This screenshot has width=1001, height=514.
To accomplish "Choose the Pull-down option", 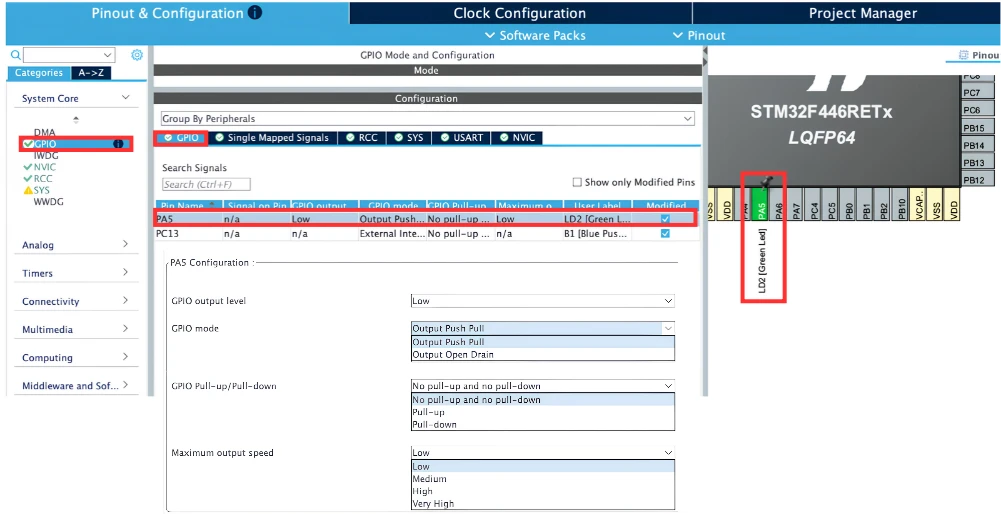I will (x=543, y=425).
